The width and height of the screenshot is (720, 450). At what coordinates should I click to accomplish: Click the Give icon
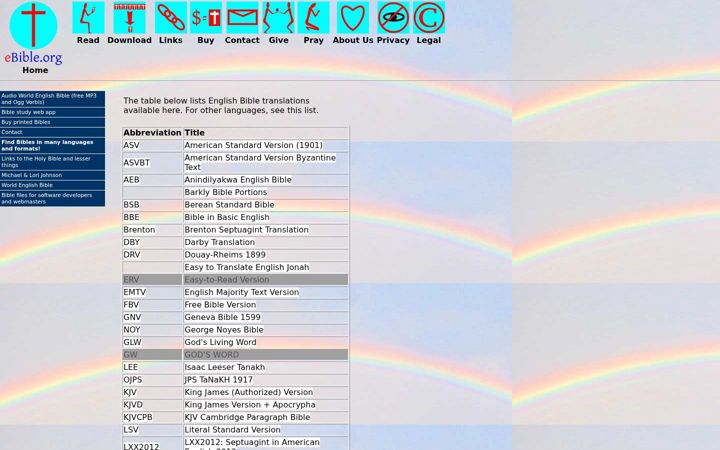(x=278, y=17)
